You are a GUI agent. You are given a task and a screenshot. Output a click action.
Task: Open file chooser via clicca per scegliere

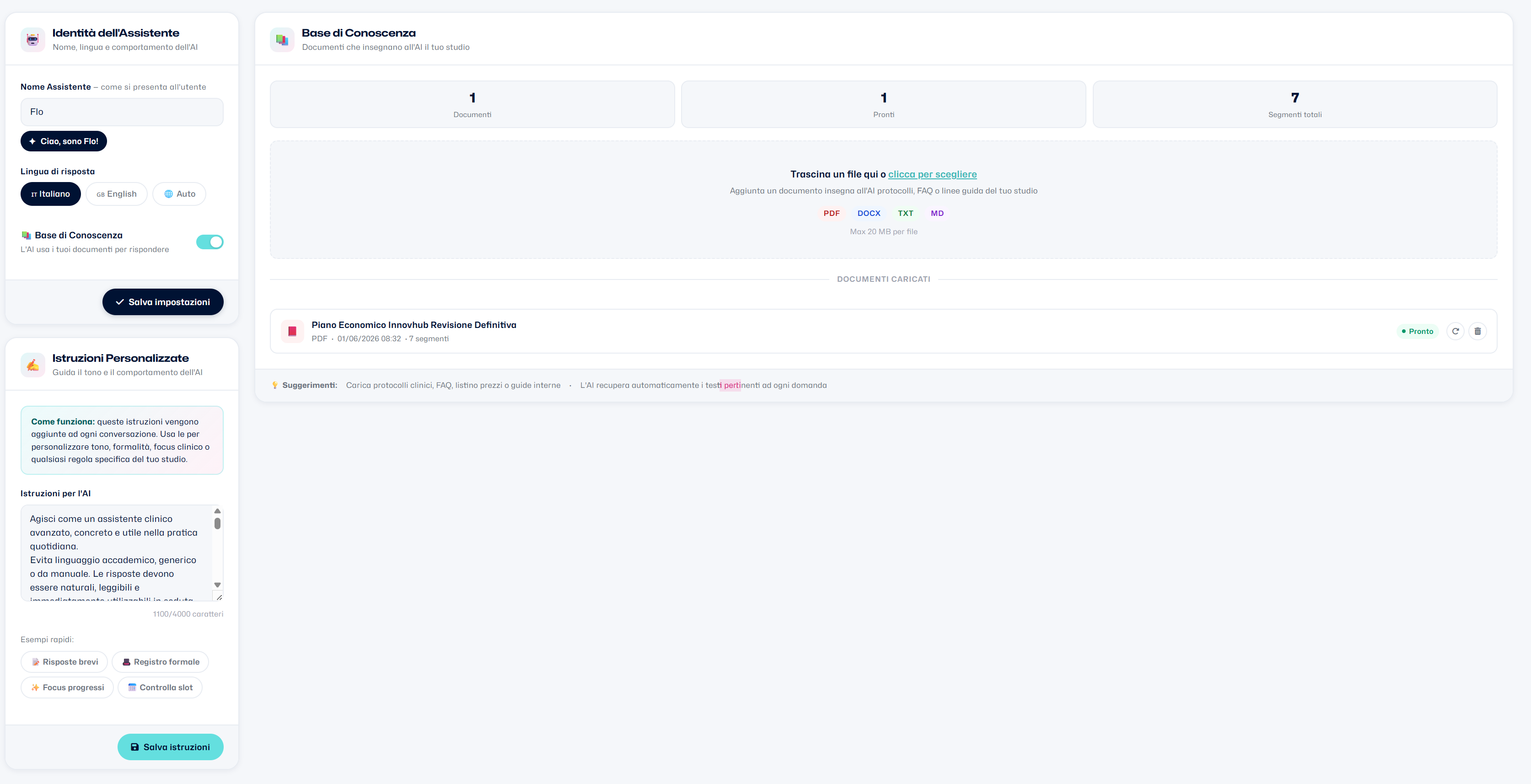point(933,174)
